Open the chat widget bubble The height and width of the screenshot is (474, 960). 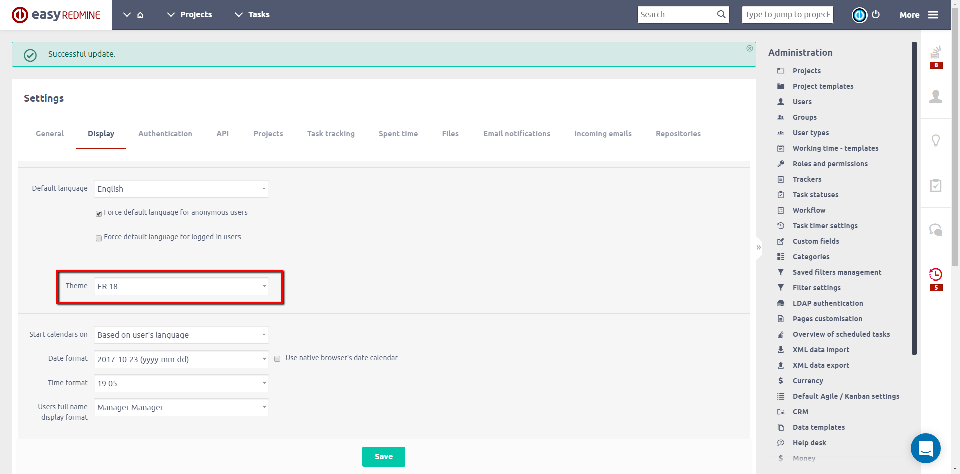(926, 447)
